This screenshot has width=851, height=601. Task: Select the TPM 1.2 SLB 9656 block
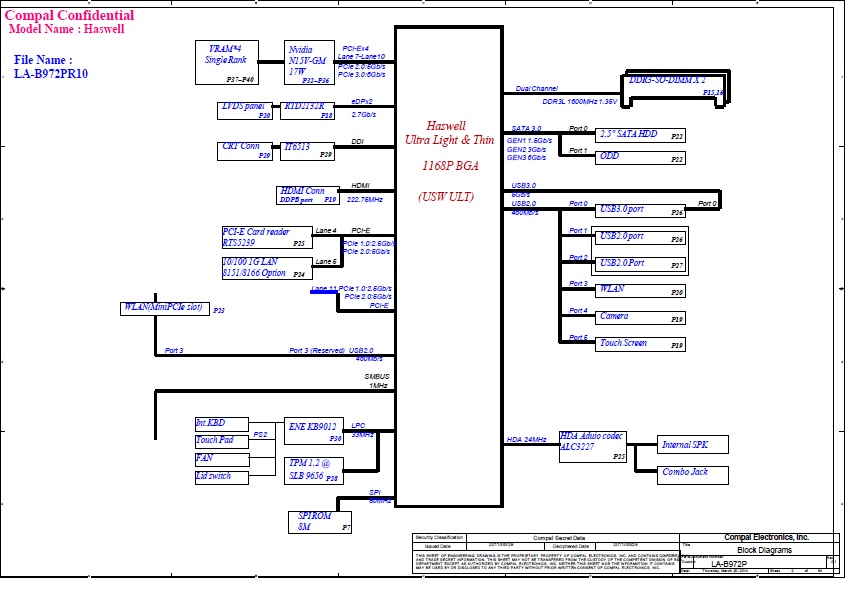(x=315, y=470)
